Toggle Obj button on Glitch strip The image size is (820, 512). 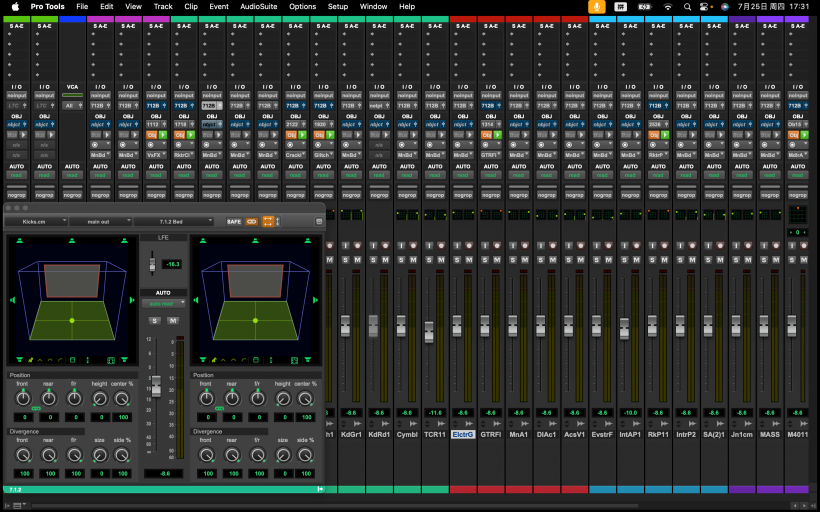tap(319, 135)
